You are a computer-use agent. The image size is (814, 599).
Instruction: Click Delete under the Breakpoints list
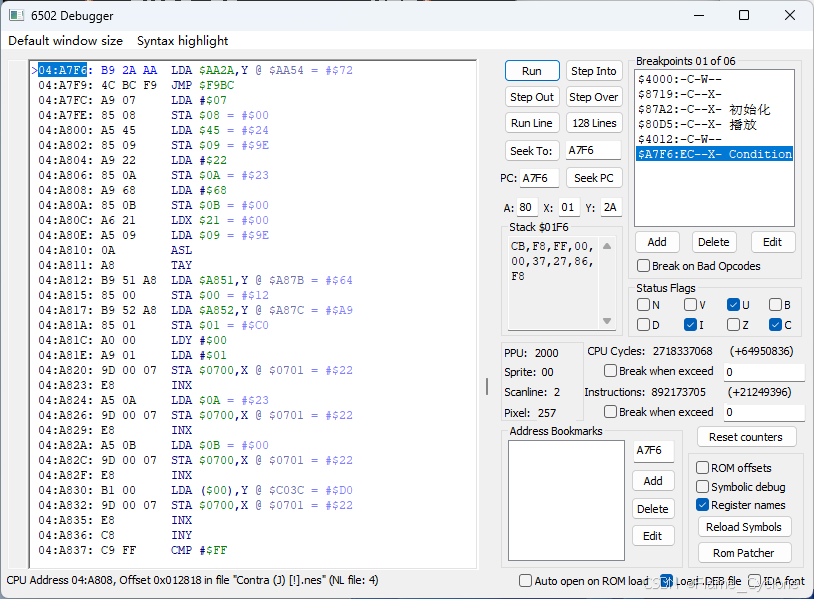point(713,242)
